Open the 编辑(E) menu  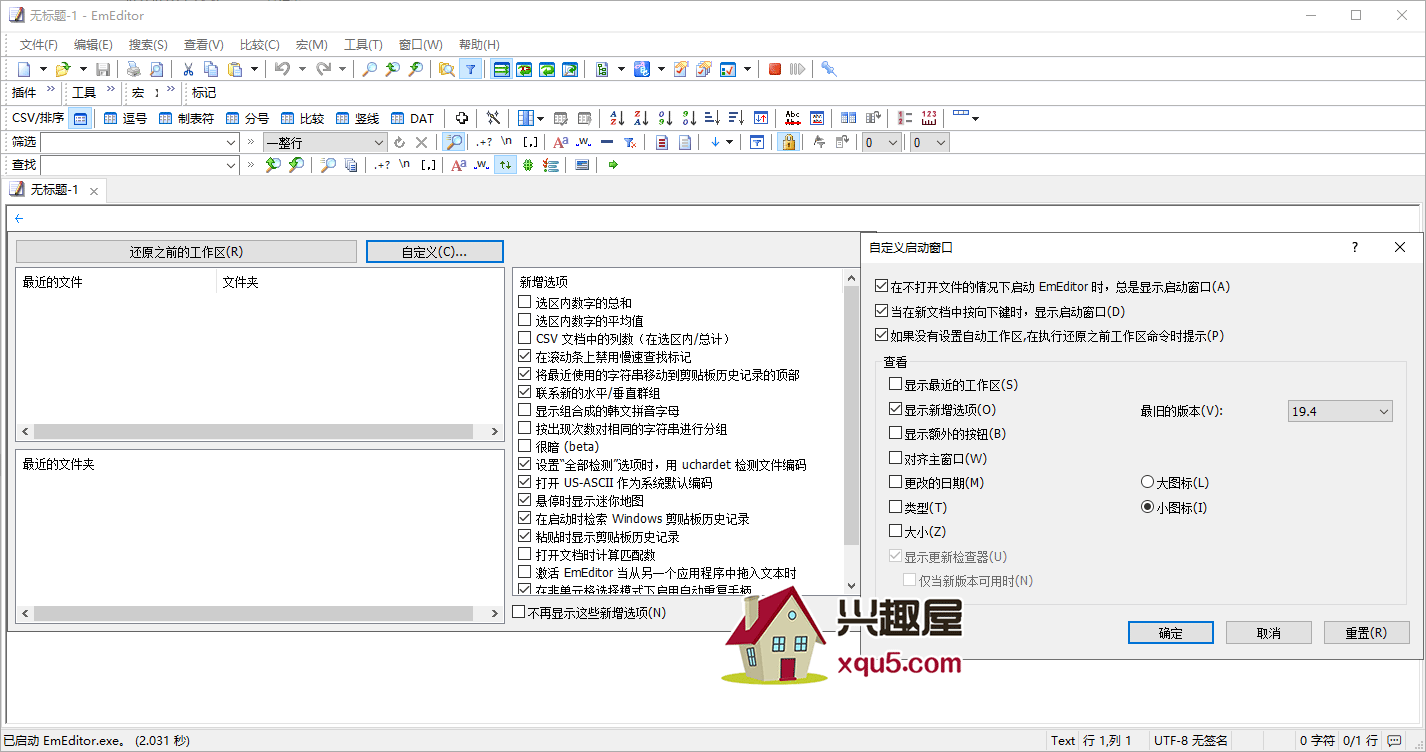click(93, 45)
